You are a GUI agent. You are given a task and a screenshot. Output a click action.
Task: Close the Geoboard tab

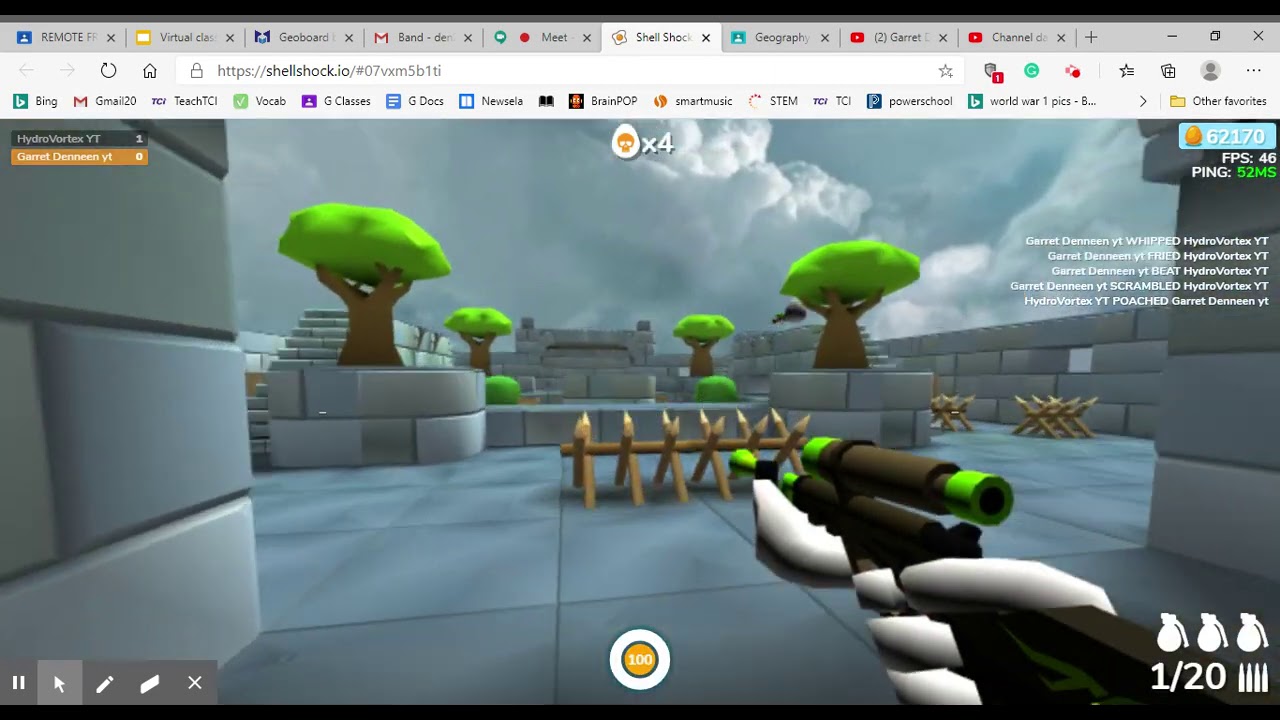tap(349, 38)
